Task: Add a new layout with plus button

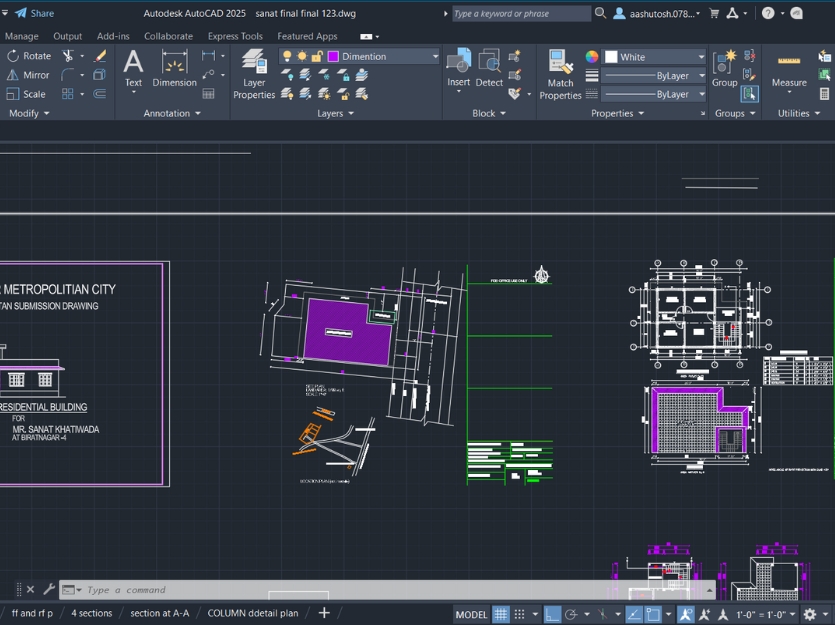Action: click(x=324, y=613)
